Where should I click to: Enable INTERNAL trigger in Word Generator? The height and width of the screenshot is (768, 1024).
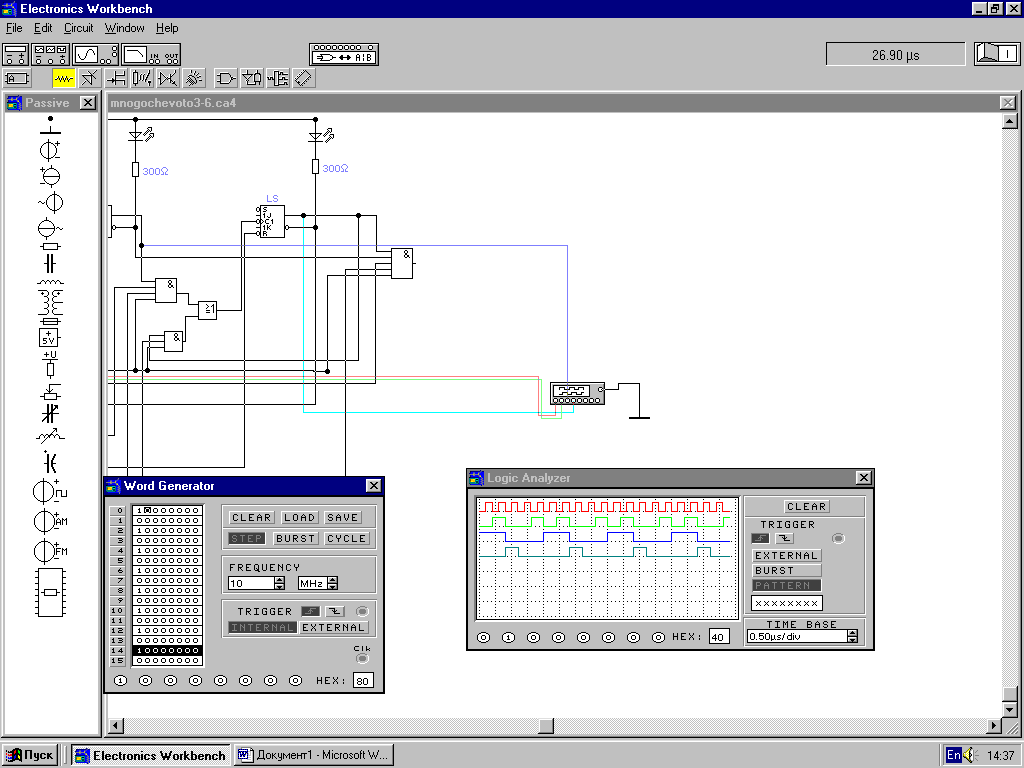[x=263, y=628]
